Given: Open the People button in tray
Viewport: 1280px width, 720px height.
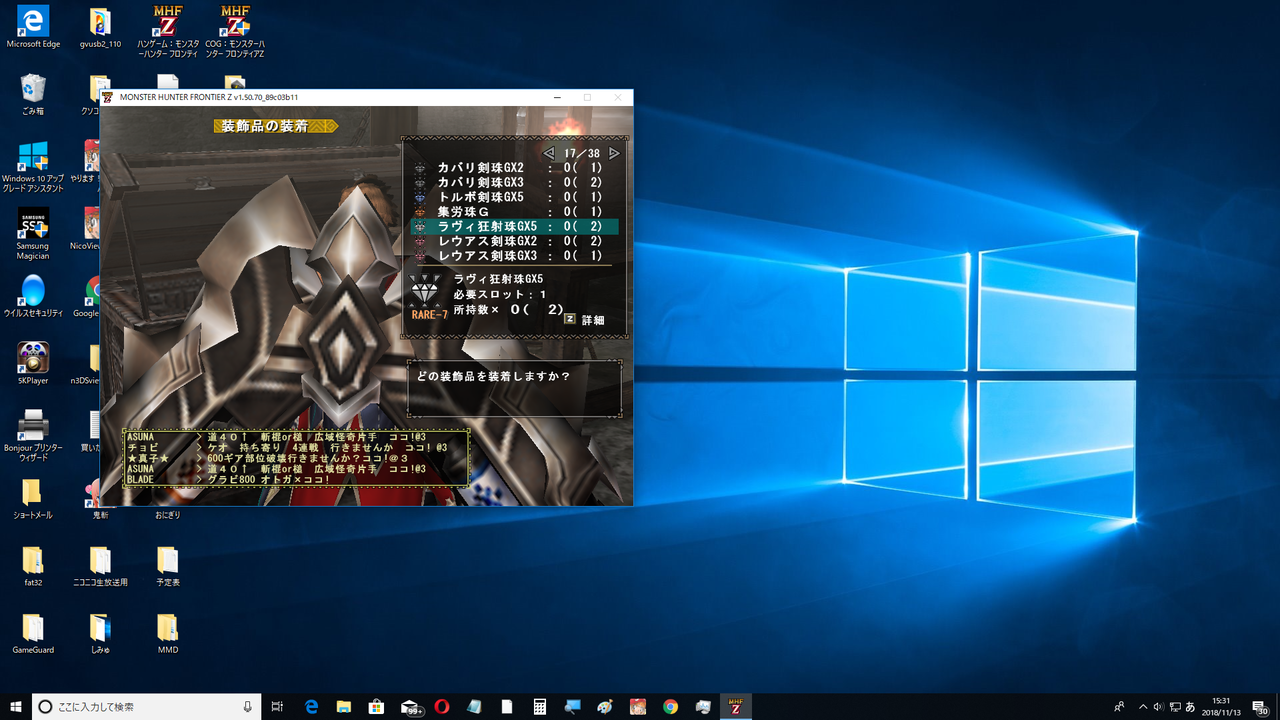Looking at the screenshot, I should click(x=1119, y=707).
